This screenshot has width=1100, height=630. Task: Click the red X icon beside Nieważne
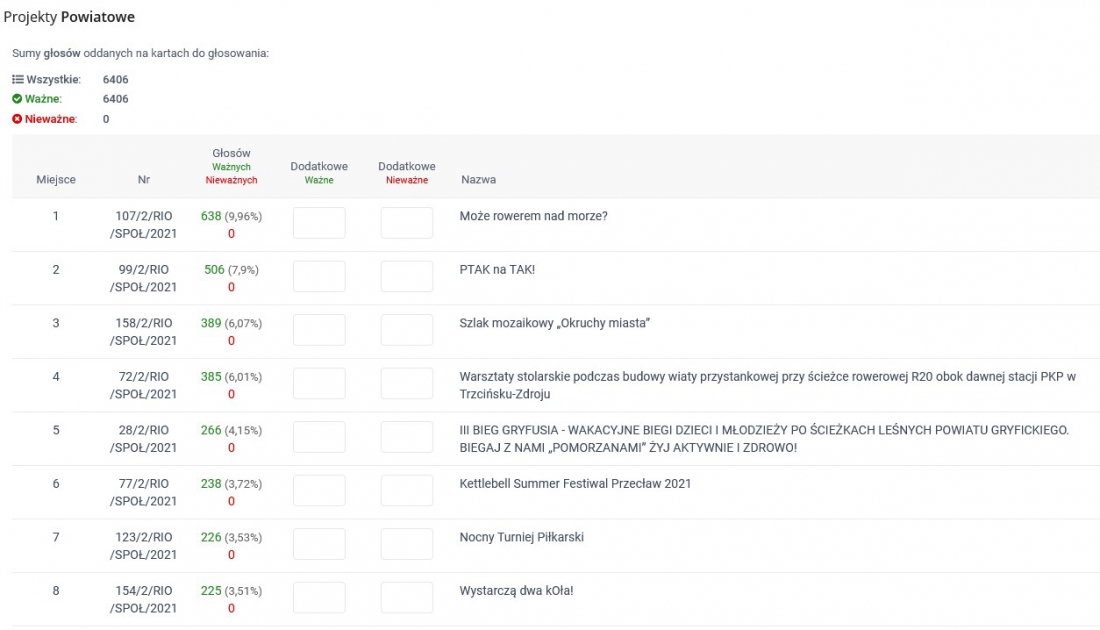(17, 119)
